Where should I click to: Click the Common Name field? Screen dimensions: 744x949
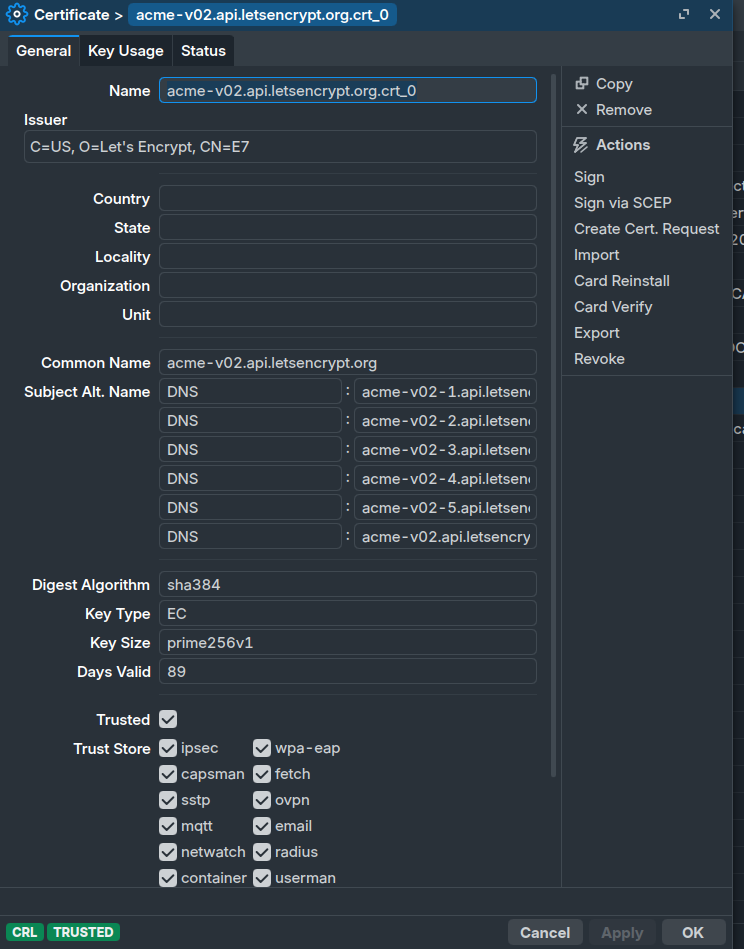pos(347,363)
